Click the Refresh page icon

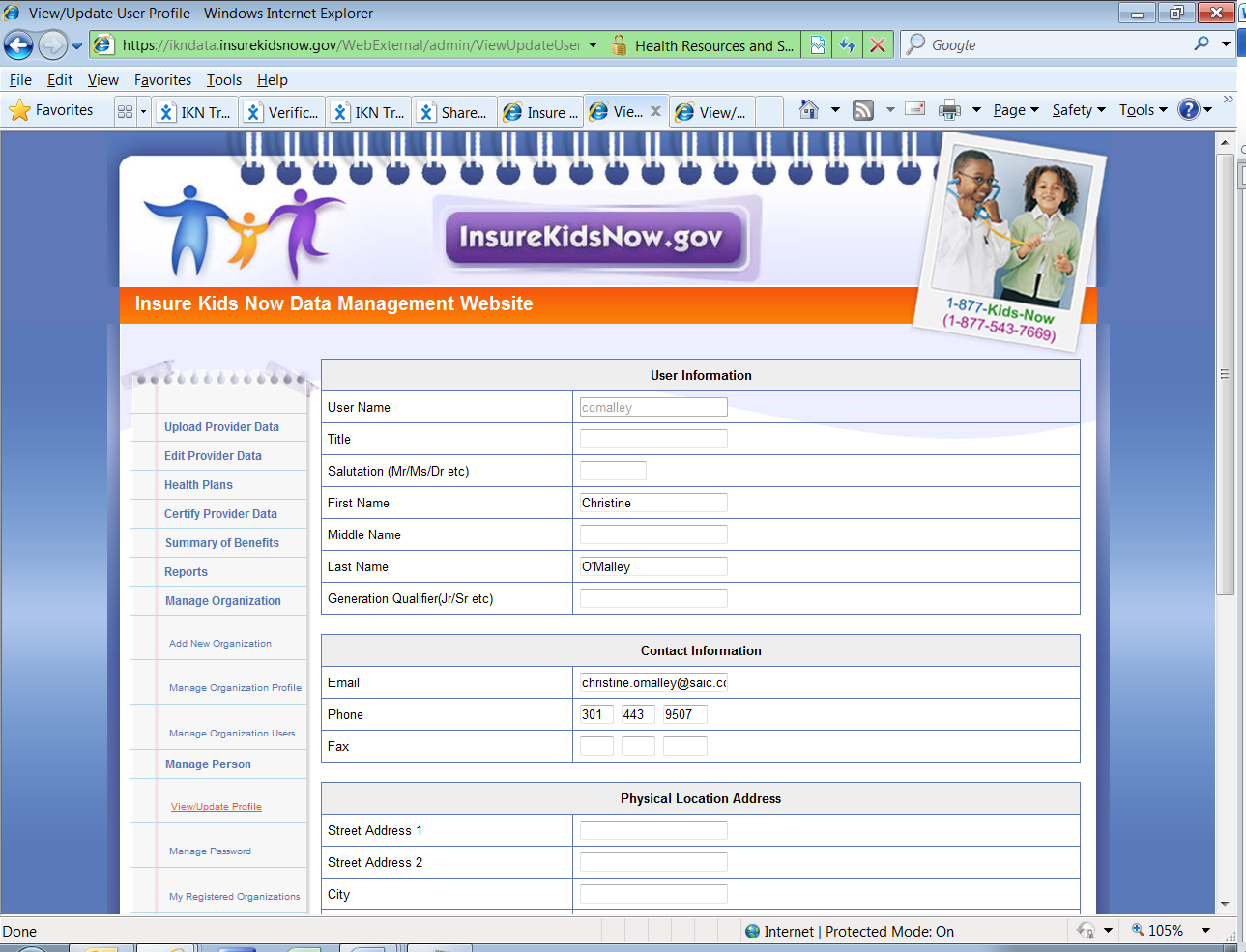[x=848, y=45]
